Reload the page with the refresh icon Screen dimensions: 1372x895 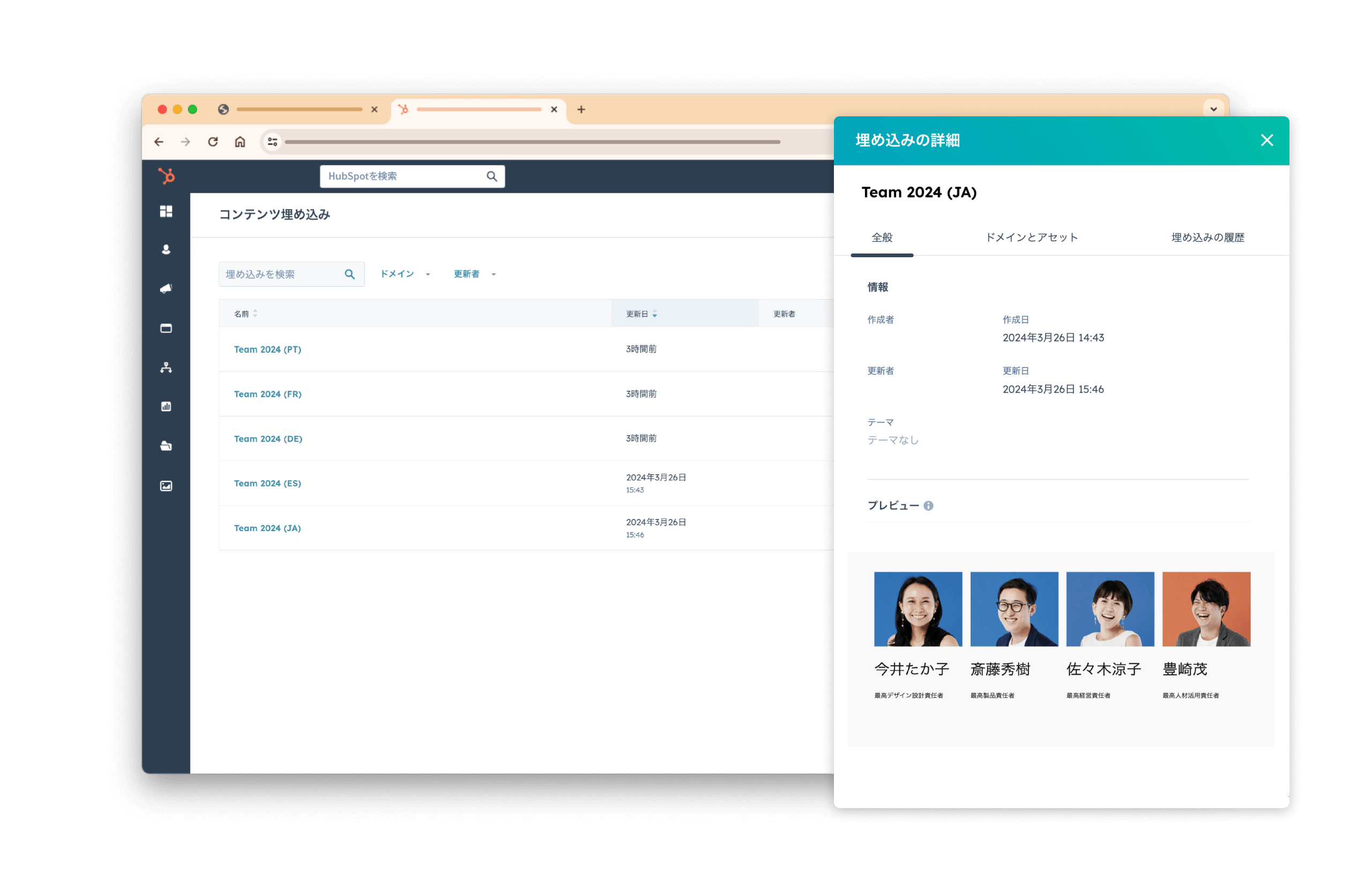coord(213,142)
